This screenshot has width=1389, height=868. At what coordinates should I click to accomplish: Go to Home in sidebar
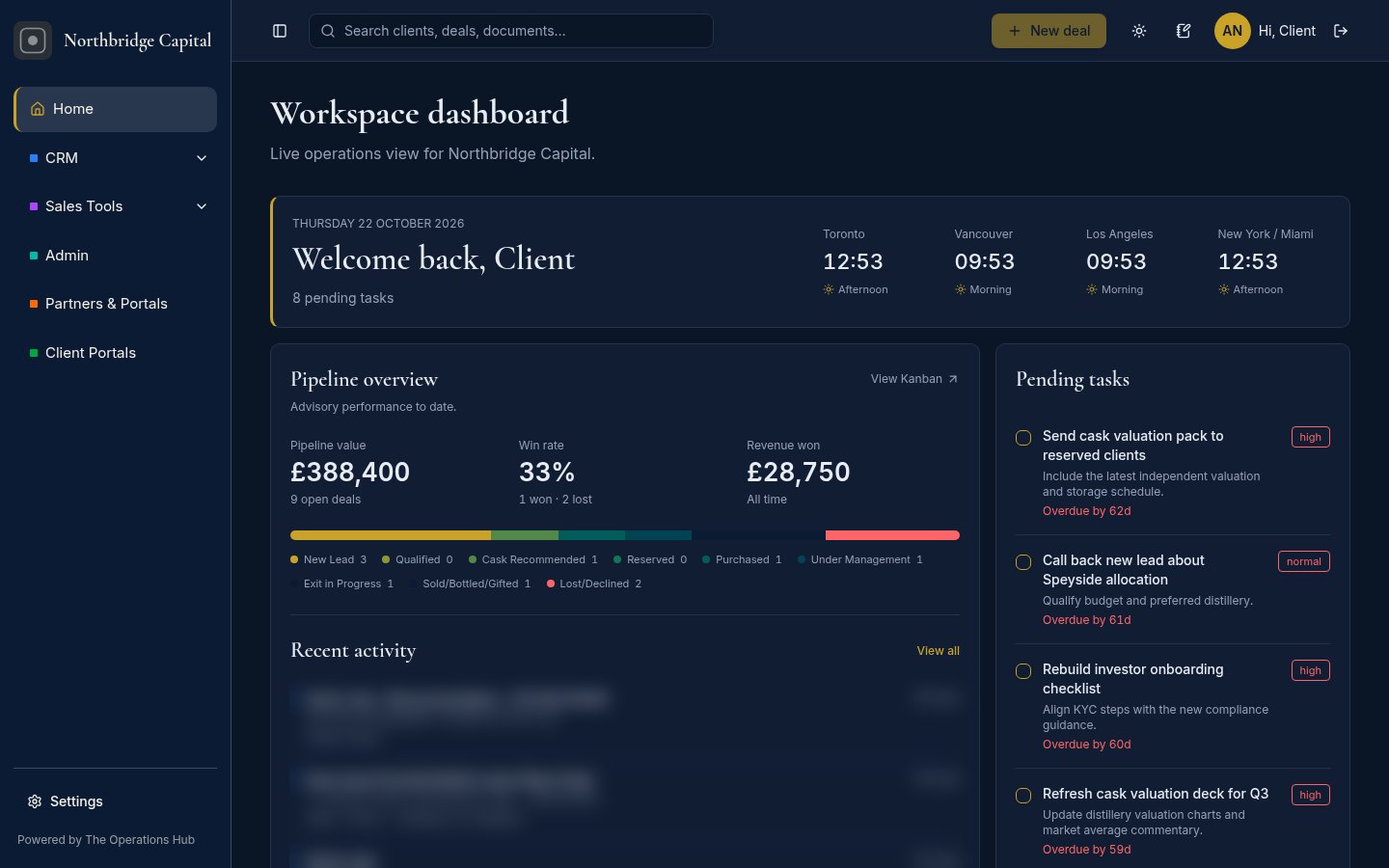point(115,109)
